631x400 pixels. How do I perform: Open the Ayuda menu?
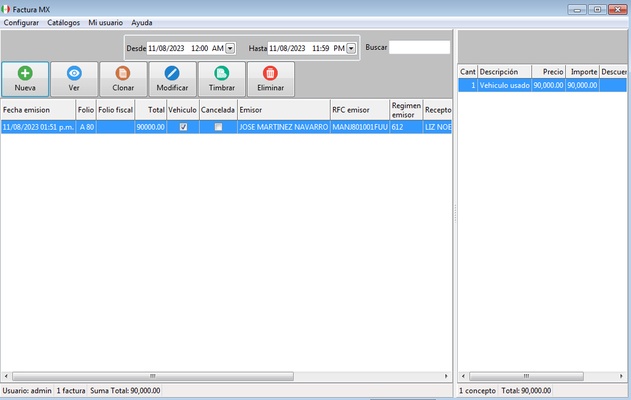[x=142, y=23]
